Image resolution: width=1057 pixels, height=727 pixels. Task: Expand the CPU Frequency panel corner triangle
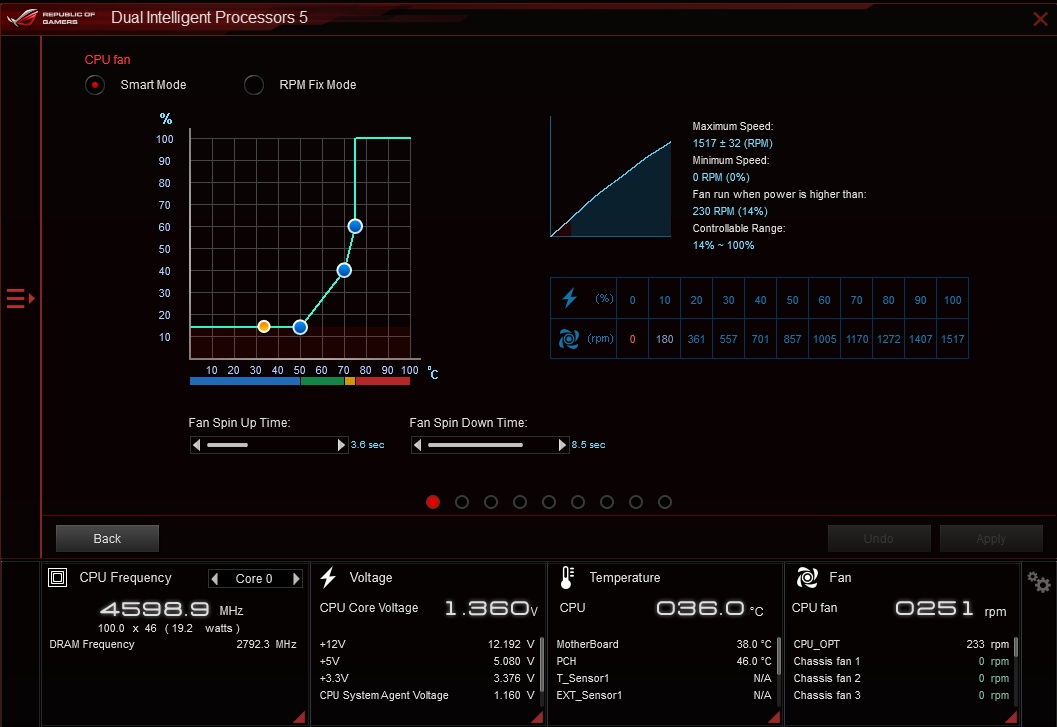pyautogui.click(x=299, y=718)
